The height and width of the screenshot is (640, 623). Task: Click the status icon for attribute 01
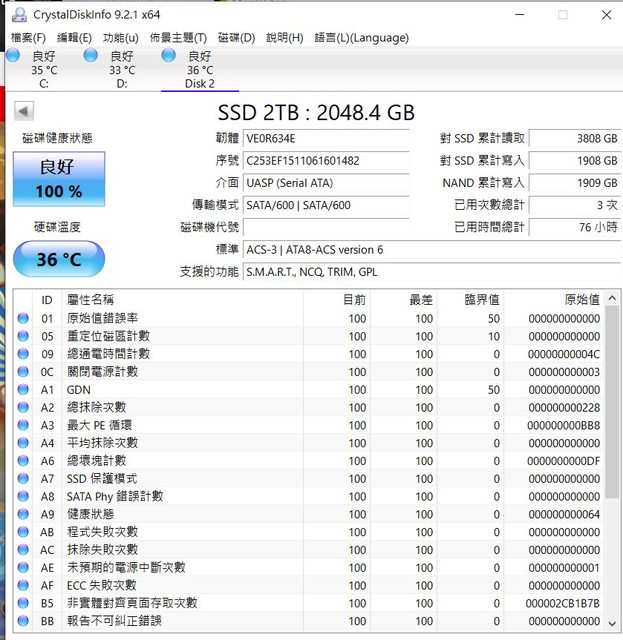tap(24, 319)
